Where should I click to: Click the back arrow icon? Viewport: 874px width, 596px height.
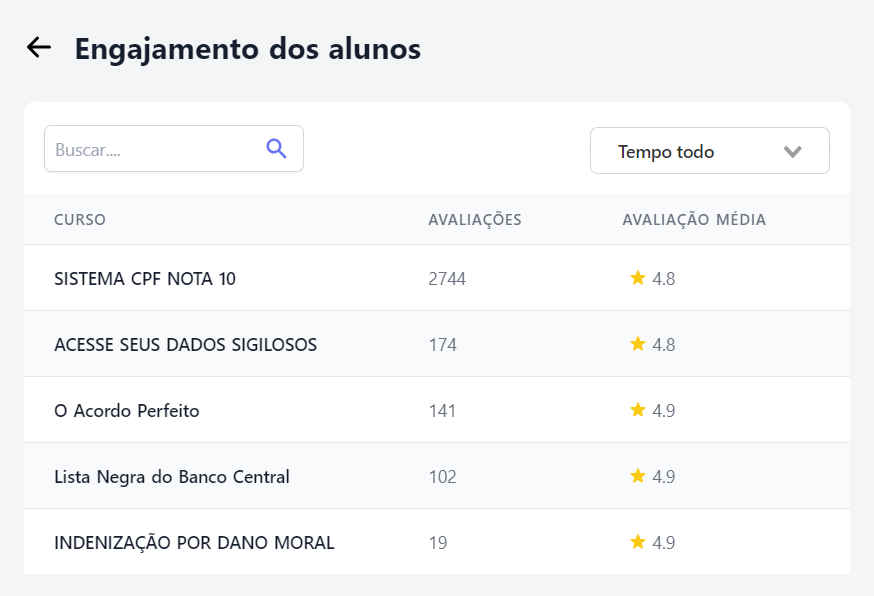pyautogui.click(x=39, y=47)
